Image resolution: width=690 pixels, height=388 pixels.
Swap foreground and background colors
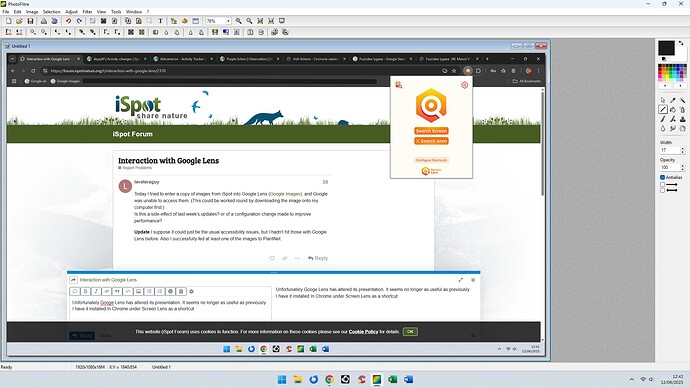click(x=681, y=43)
